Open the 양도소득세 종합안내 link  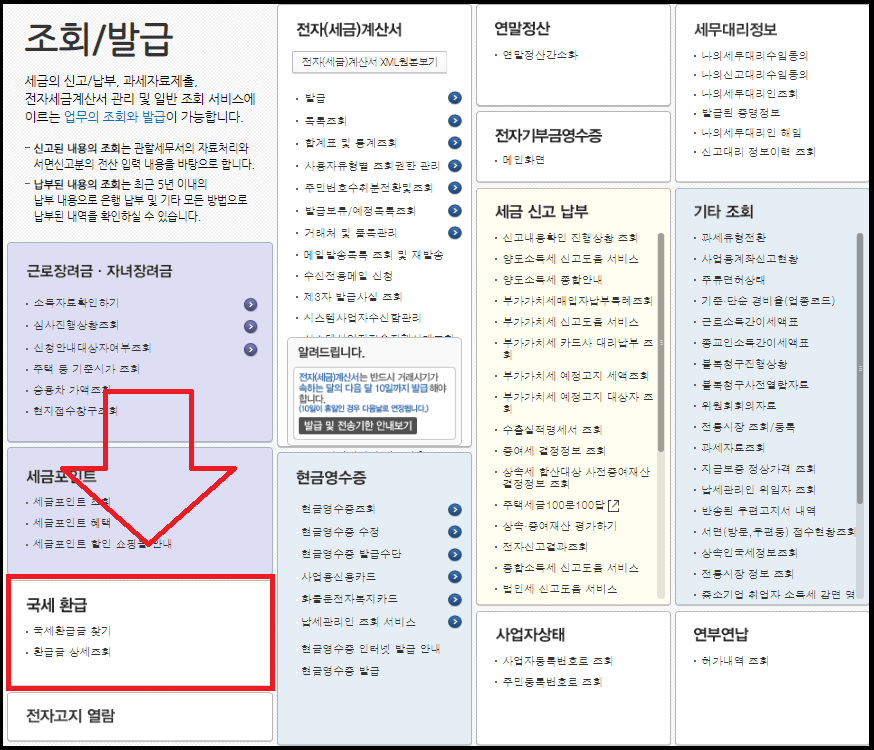coord(552,280)
